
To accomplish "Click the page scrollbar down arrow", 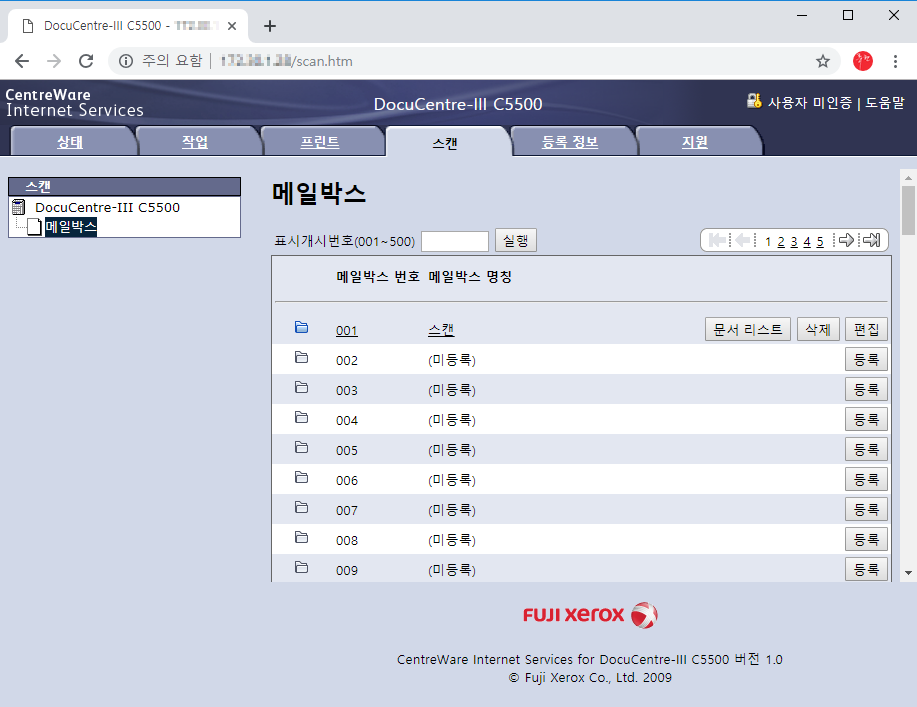I will click(908, 573).
